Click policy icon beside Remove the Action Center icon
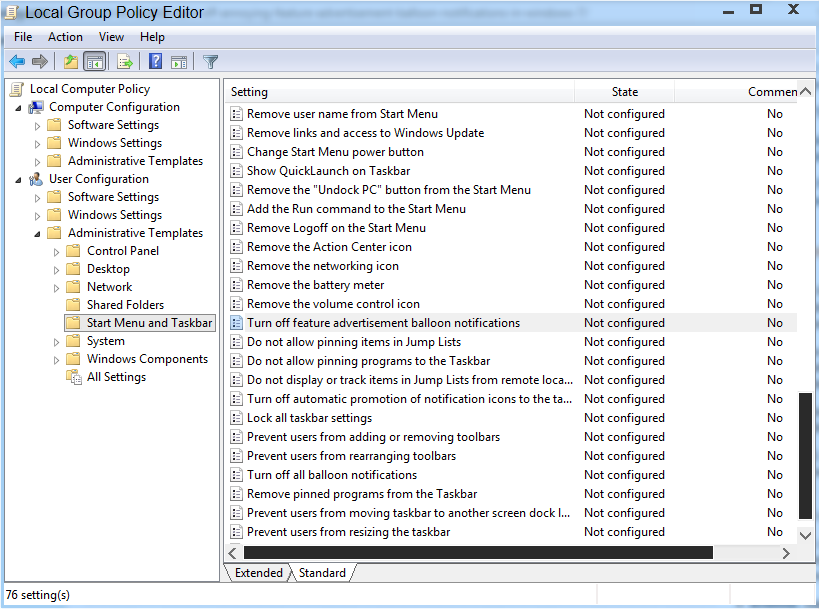The height and width of the screenshot is (609, 819). pyautogui.click(x=237, y=247)
